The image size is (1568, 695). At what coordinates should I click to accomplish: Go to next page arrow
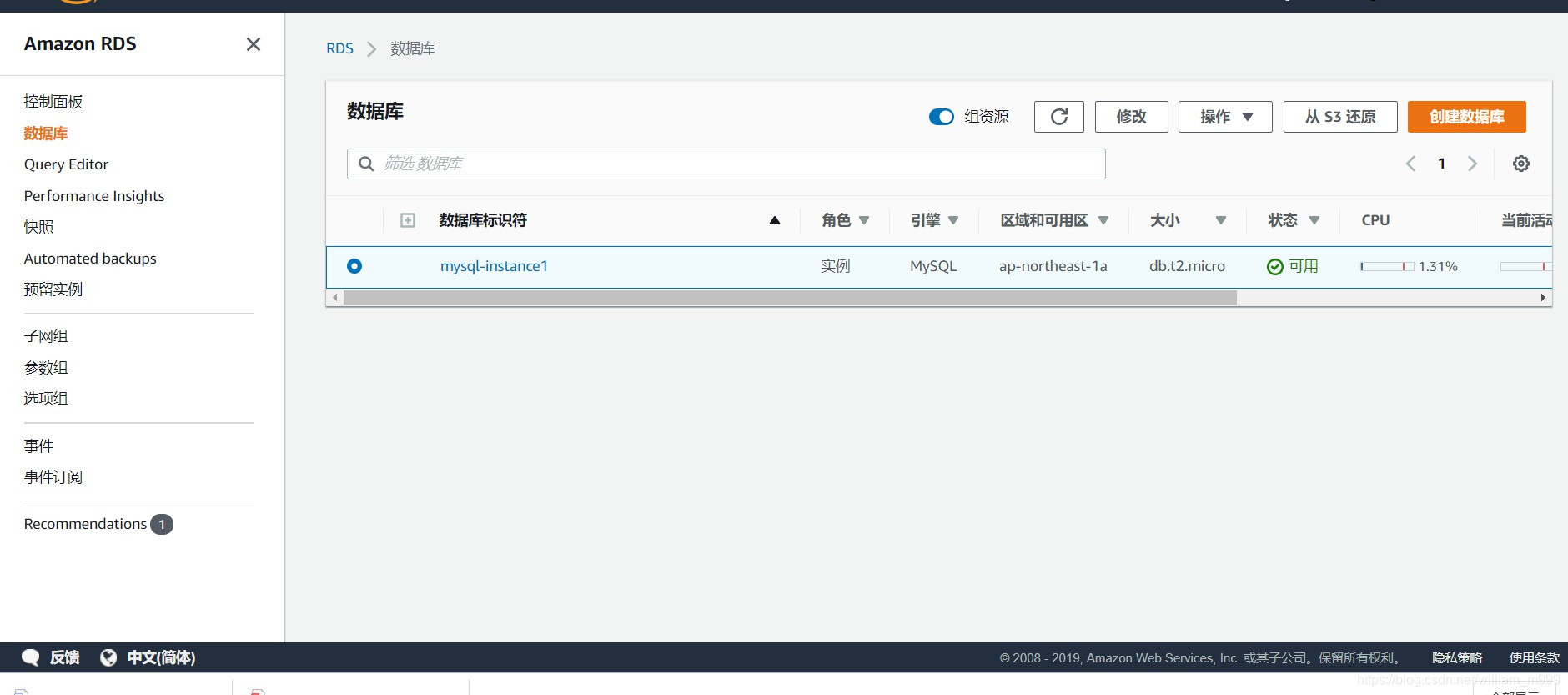coord(1472,164)
